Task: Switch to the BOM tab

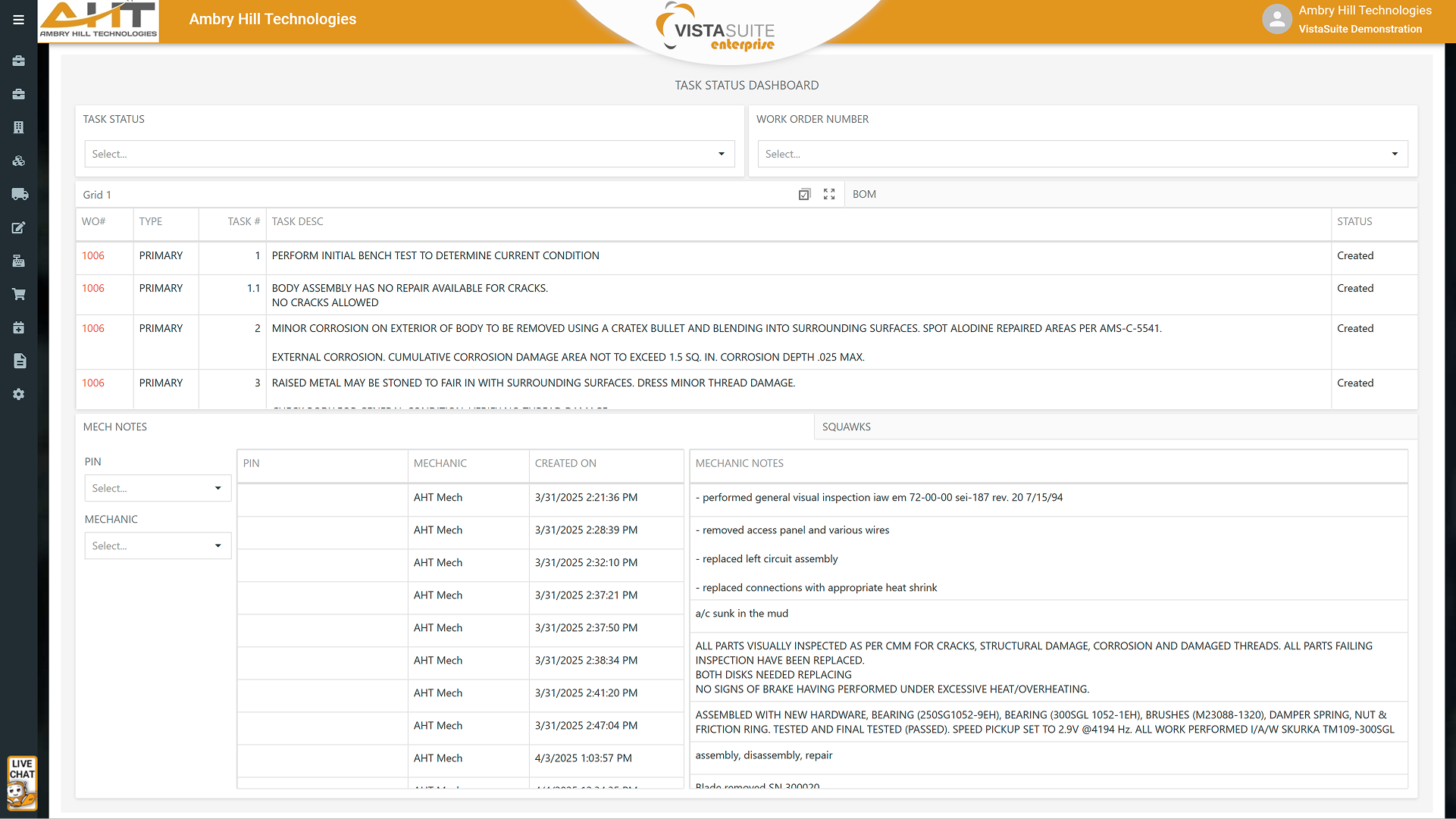Action: 864,195
